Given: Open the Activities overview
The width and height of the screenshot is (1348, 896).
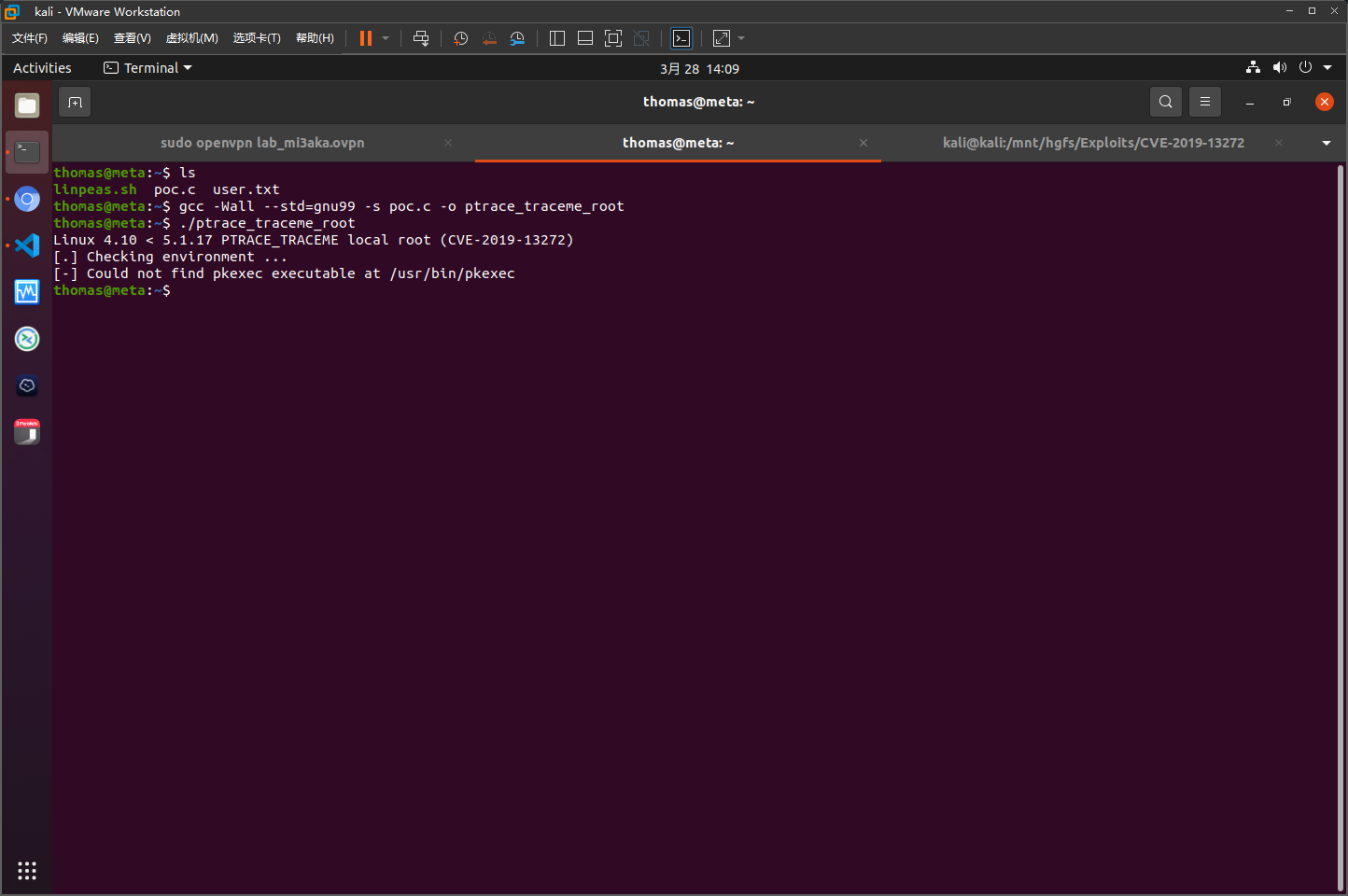Looking at the screenshot, I should 42,68.
